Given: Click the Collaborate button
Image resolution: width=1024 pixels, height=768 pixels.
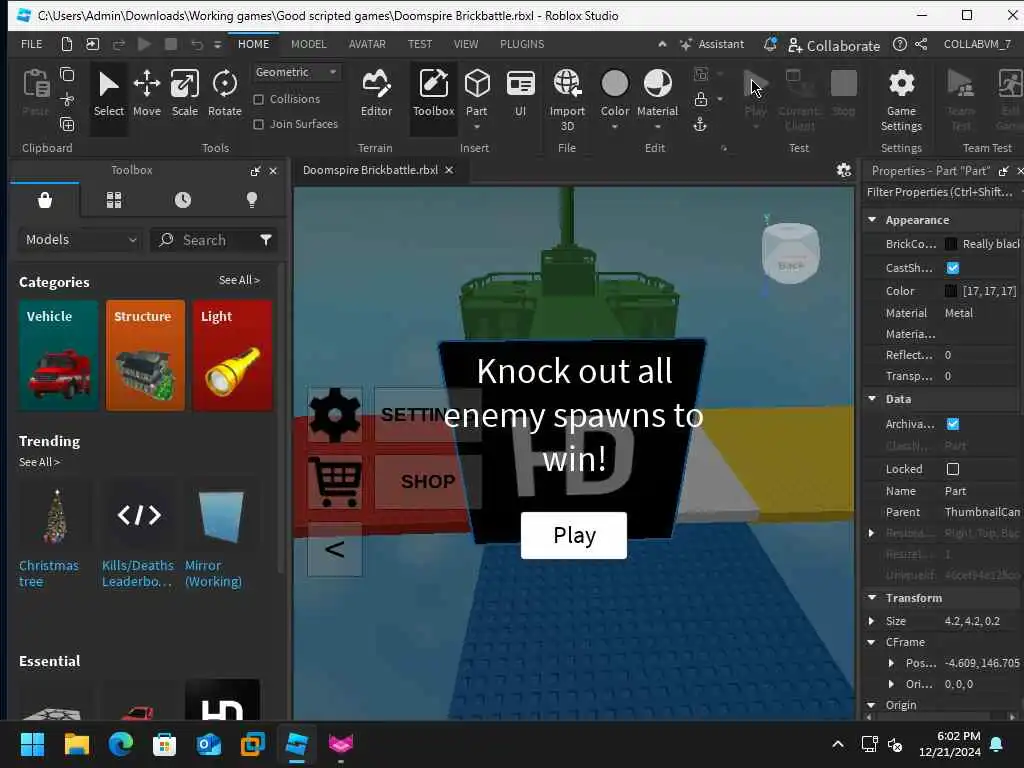Looking at the screenshot, I should coord(834,45).
